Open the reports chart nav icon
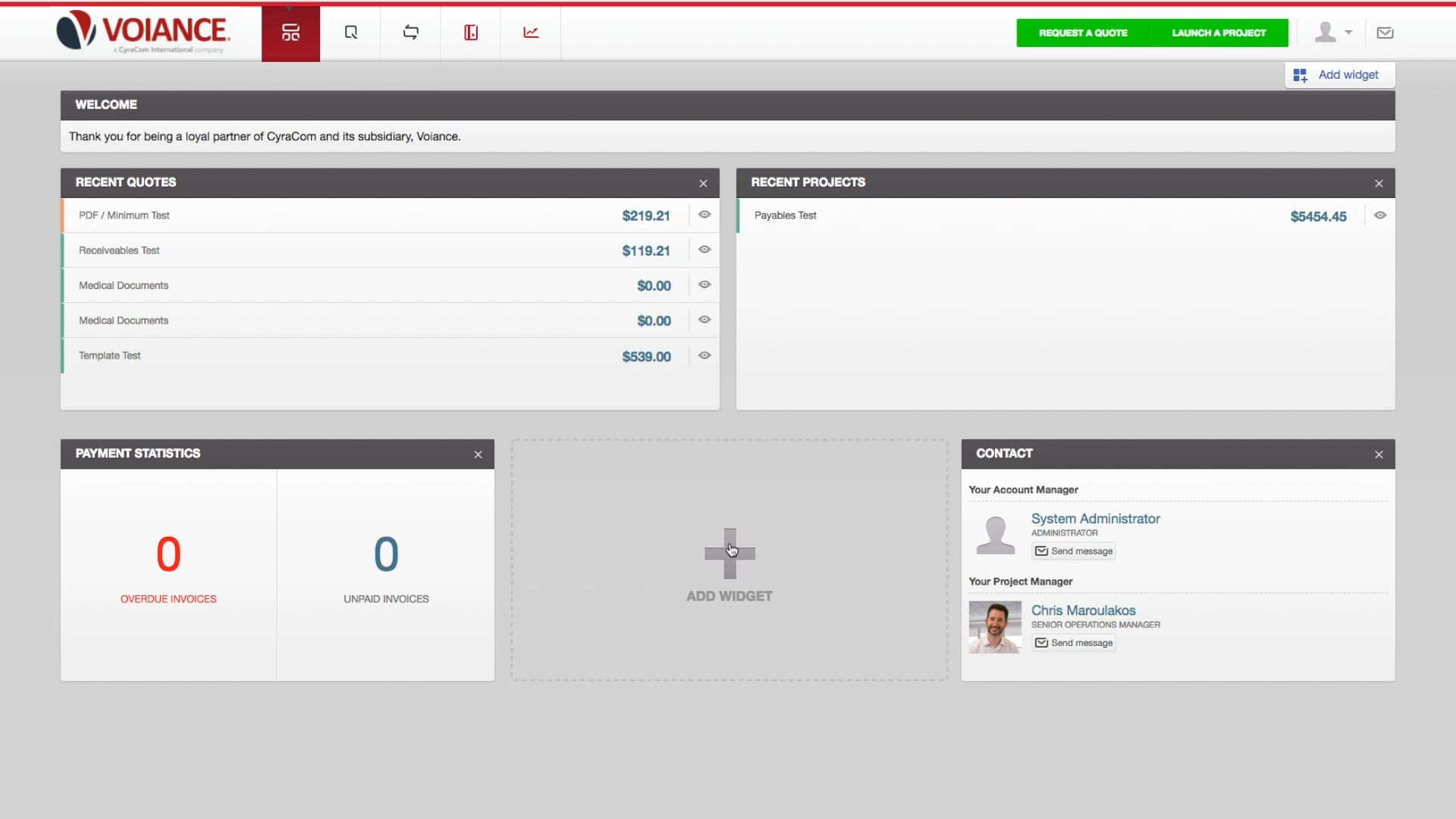Viewport: 1456px width, 819px height. coord(531,33)
